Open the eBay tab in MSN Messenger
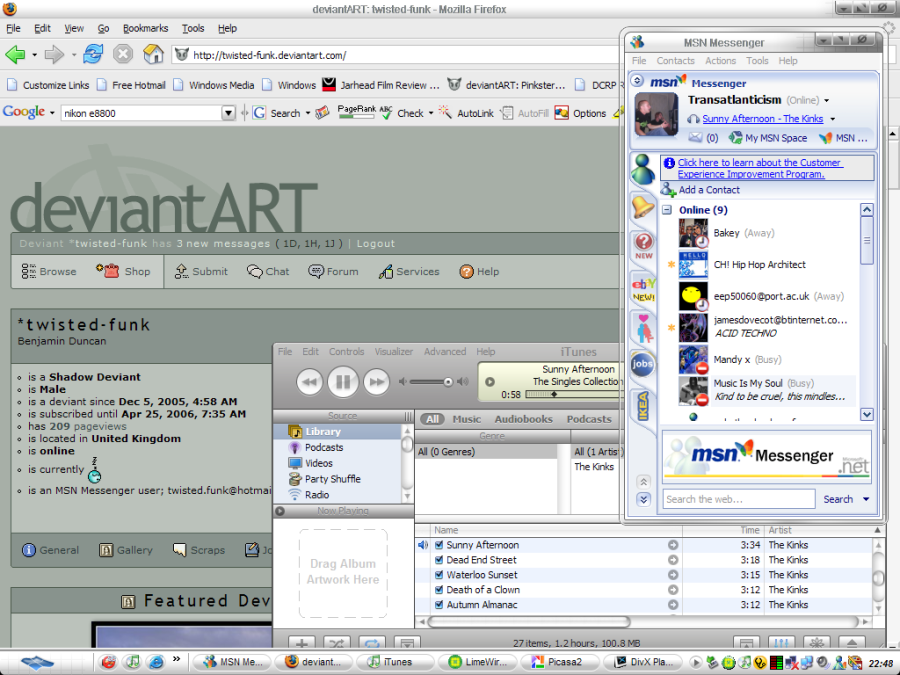 point(643,290)
